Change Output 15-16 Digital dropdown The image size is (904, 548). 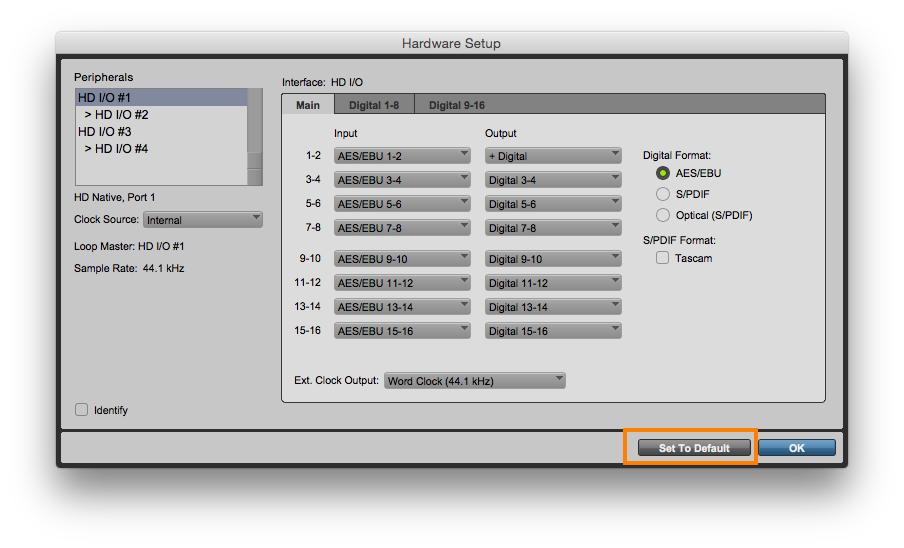[553, 331]
